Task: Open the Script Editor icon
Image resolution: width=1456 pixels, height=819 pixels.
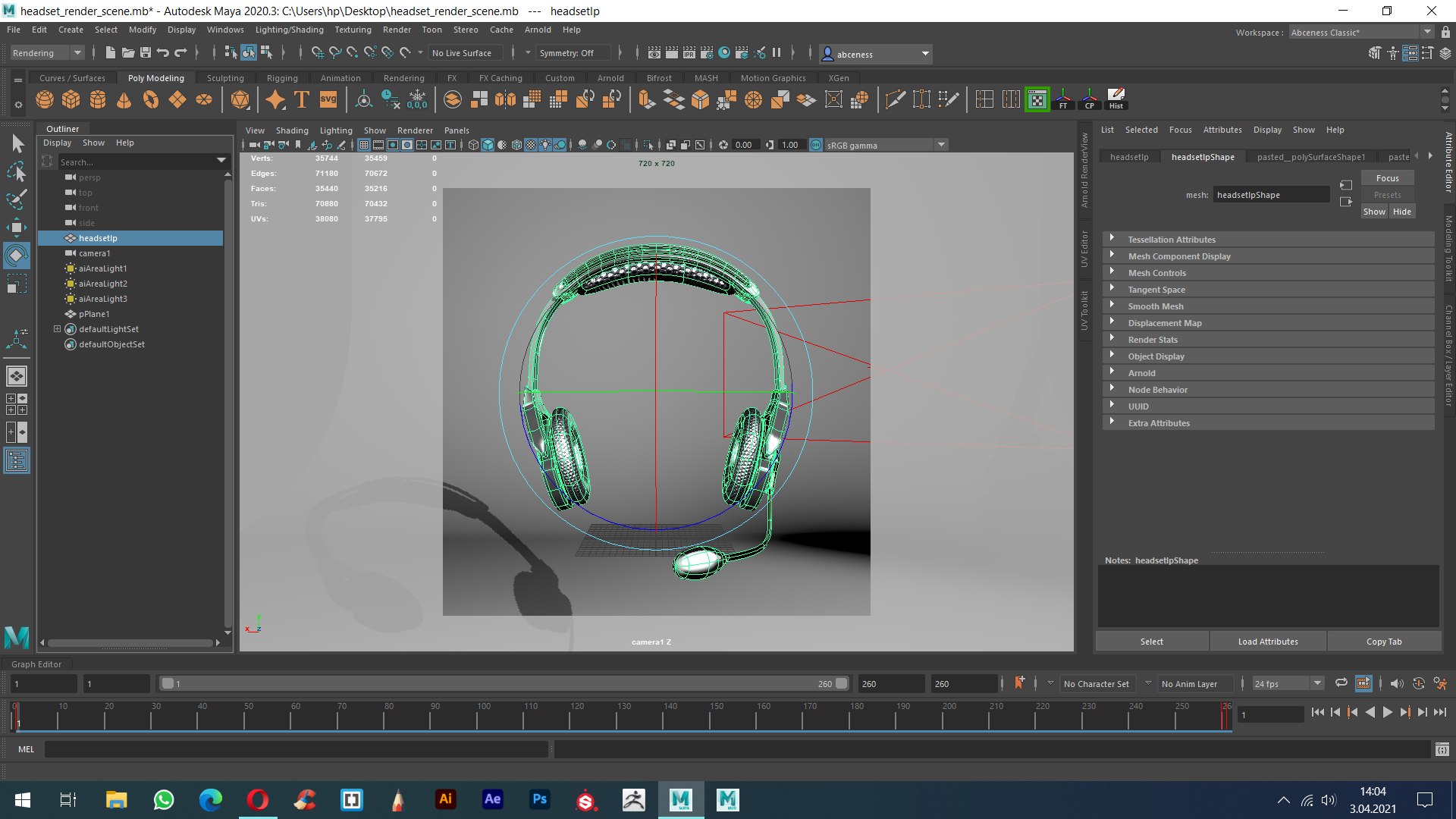Action: point(1442,749)
